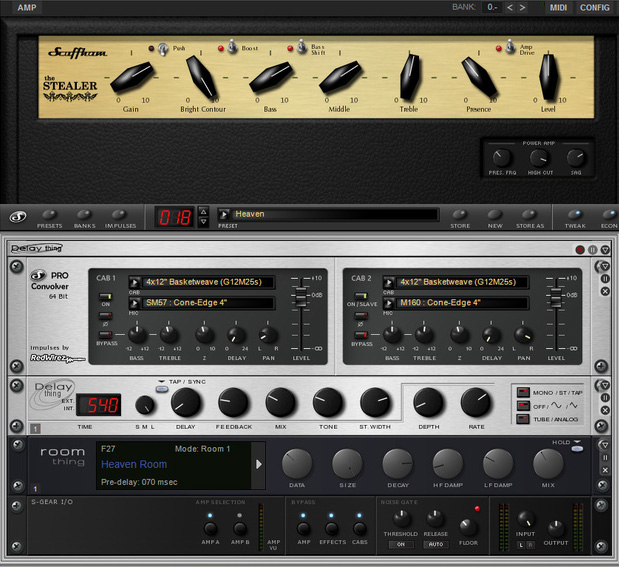Open the Heaven preset dropdown
The image size is (619, 567).
pos(223,214)
